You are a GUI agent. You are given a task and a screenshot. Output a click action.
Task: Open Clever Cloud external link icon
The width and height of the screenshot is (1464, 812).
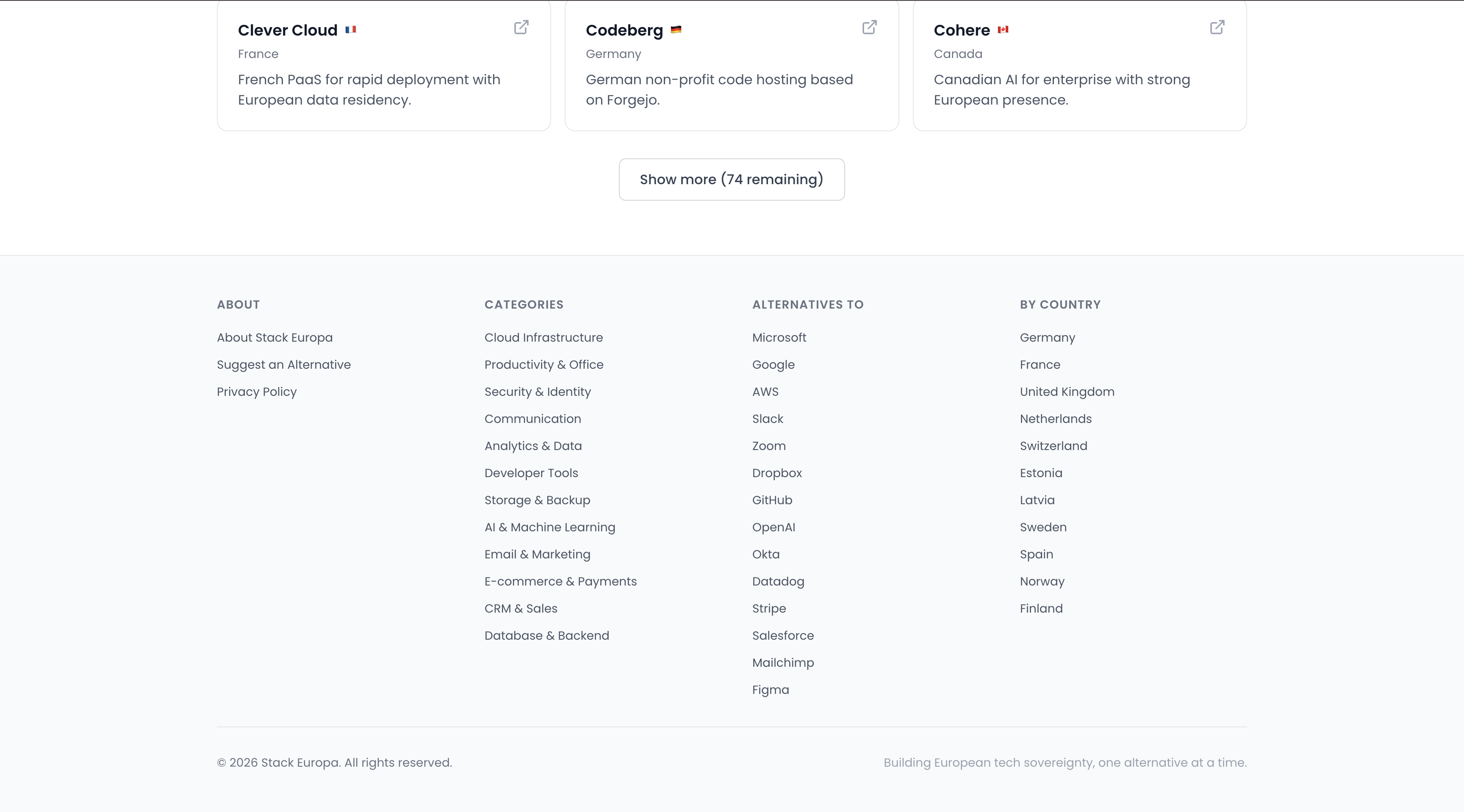point(521,27)
